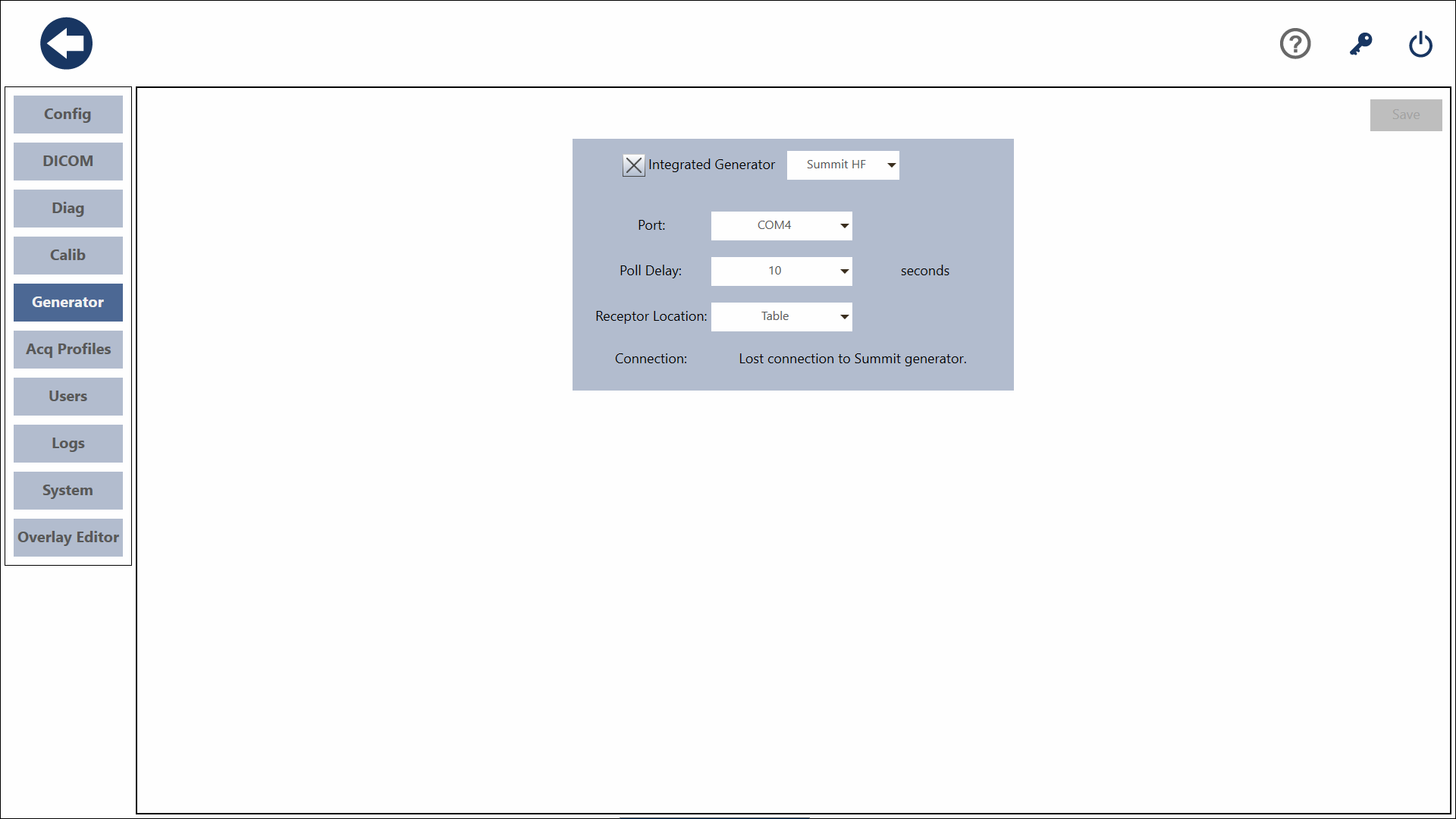Click the key access icon
1456x819 pixels.
[x=1360, y=43]
